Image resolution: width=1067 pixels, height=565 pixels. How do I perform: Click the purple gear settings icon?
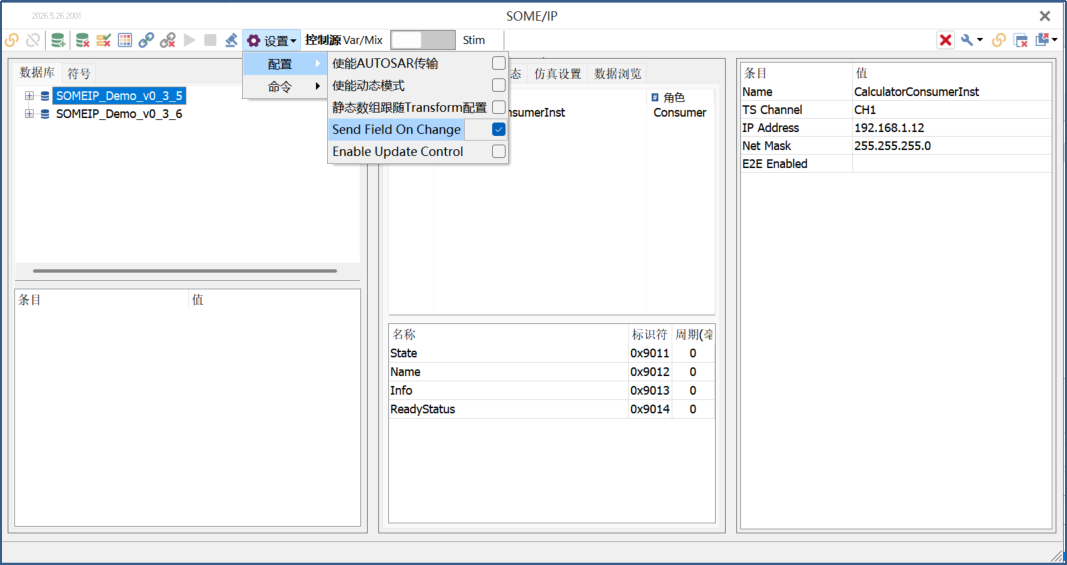pos(253,41)
